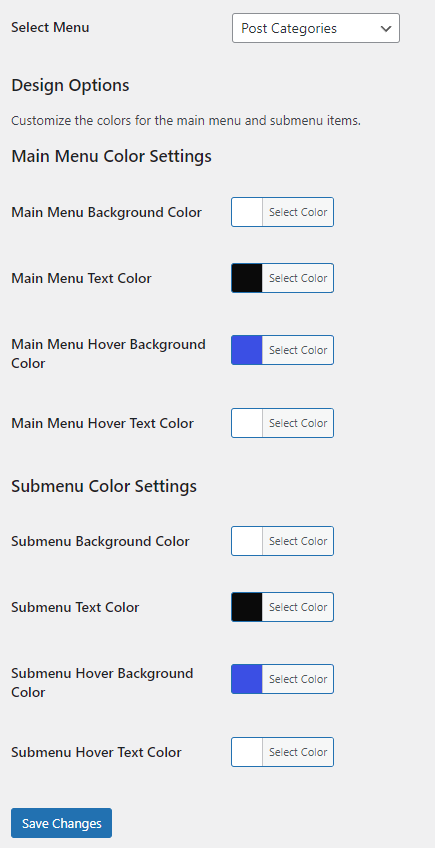Viewport: 435px width, 848px height.
Task: Open Select Color for Main Menu Background
Action: [298, 212]
